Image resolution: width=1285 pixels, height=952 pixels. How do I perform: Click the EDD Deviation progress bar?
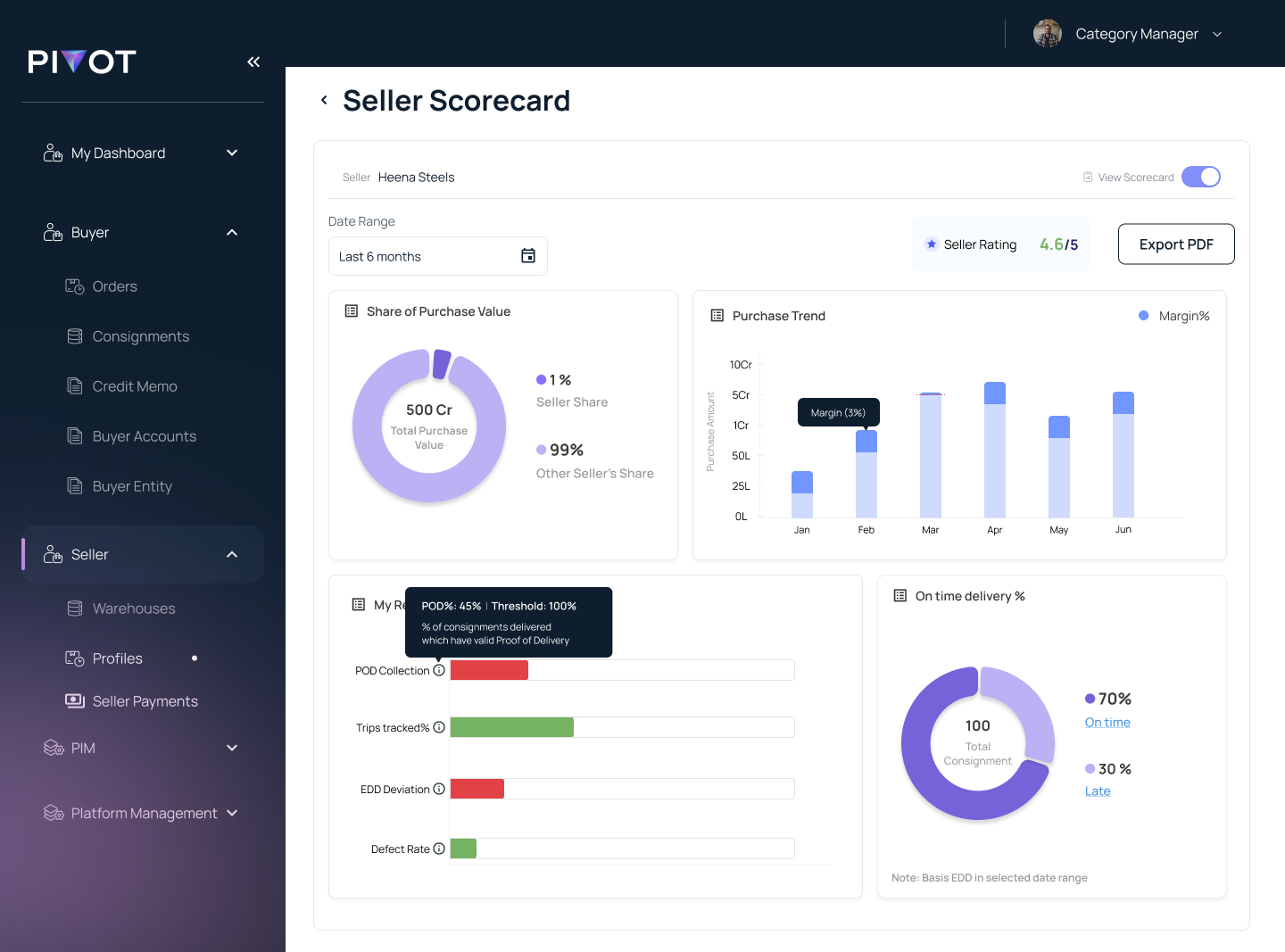tap(622, 789)
